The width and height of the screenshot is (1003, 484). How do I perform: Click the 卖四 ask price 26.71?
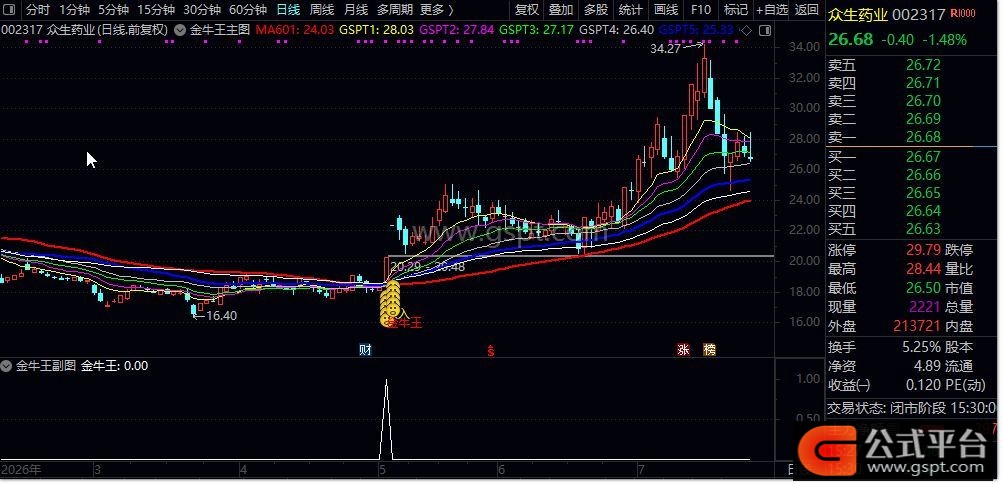(923, 83)
